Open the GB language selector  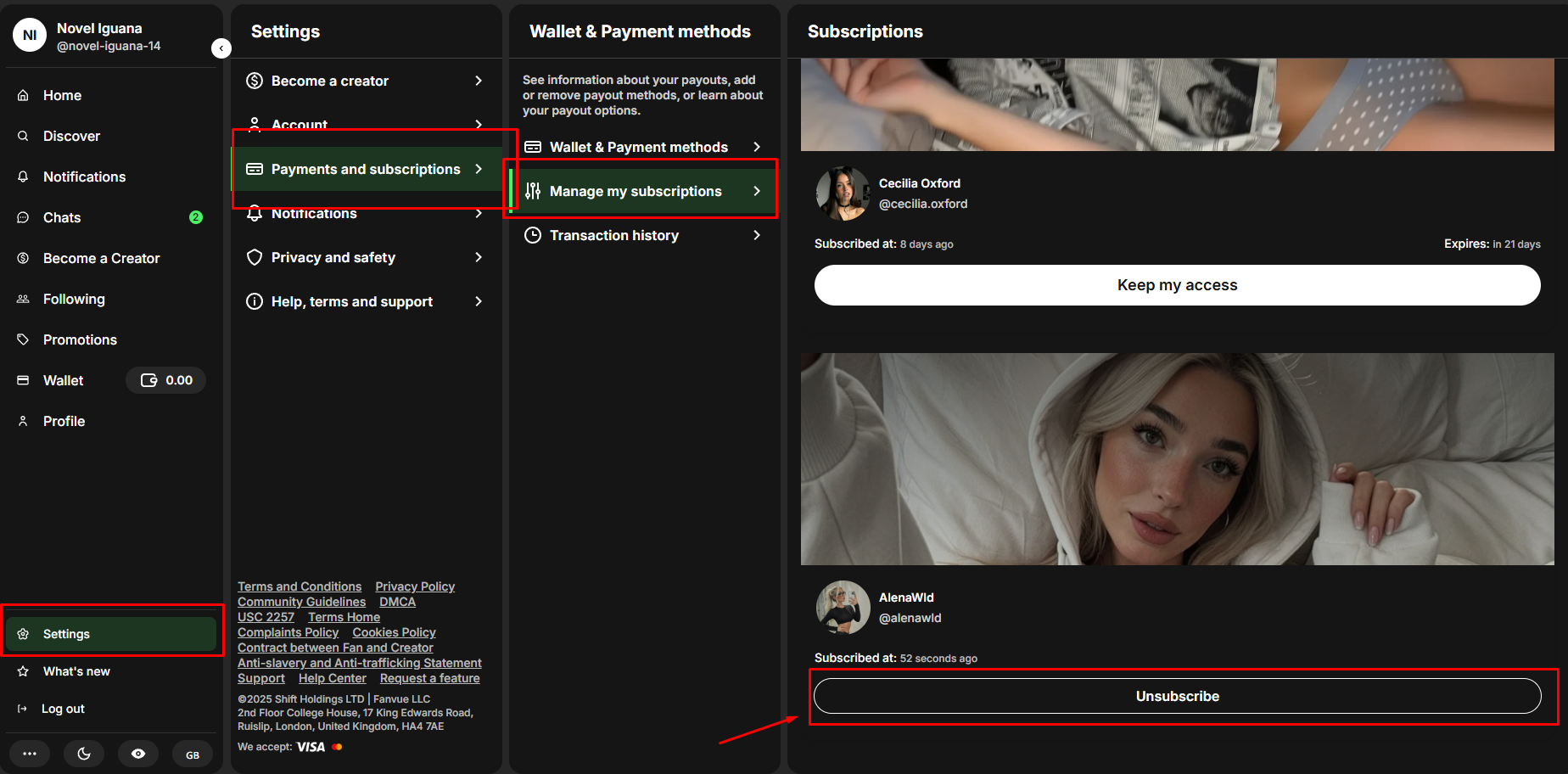click(193, 754)
